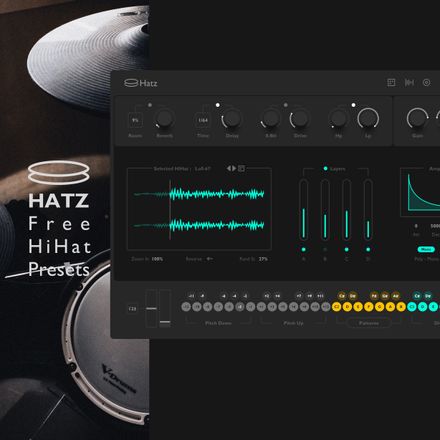Trigger the yellow E key
440x440 pixels.
point(358,307)
